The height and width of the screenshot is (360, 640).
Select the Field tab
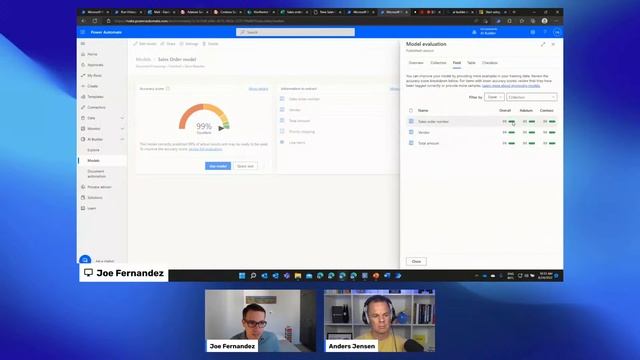pyautogui.click(x=456, y=63)
